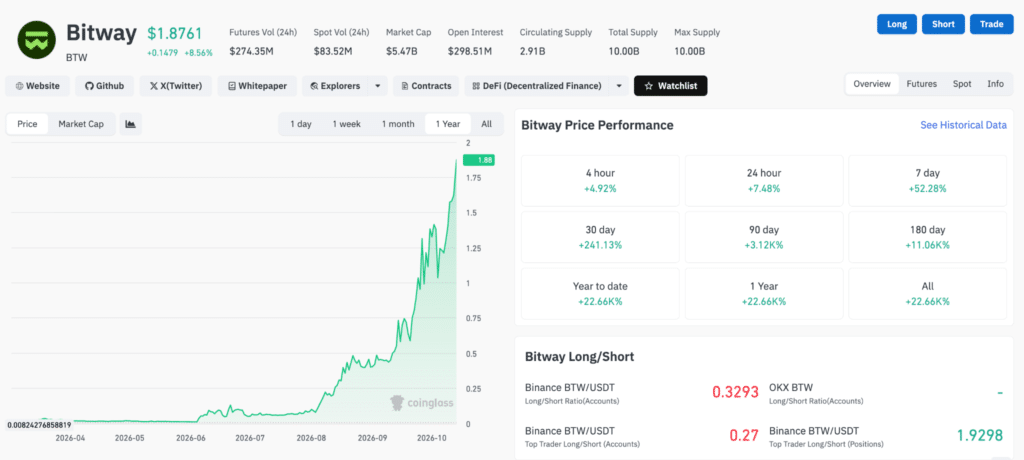The width and height of the screenshot is (1024, 460).
Task: Click the Futures Vol $274.35M value
Action: coord(251,51)
